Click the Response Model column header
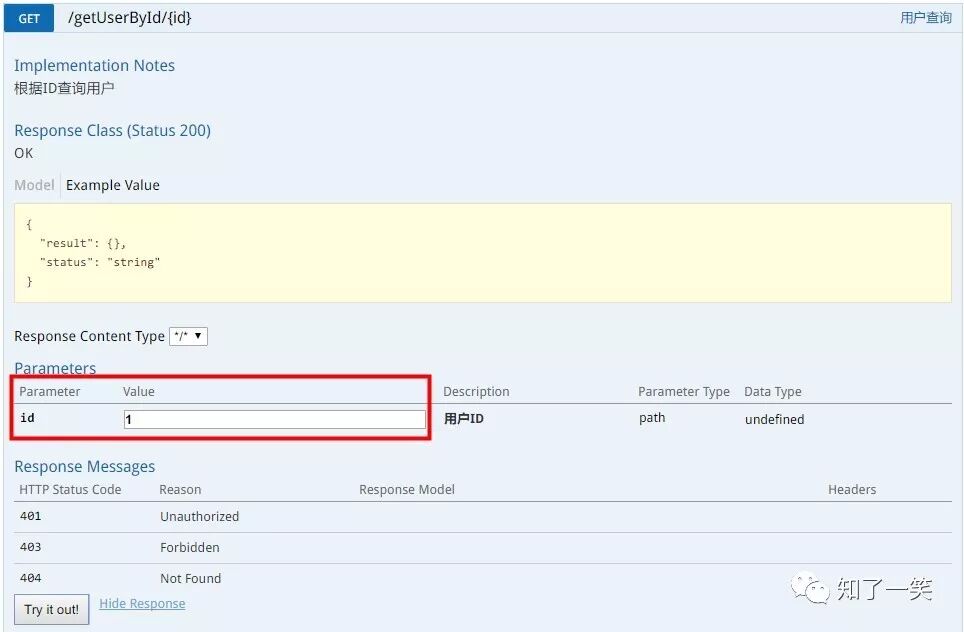This screenshot has width=964, height=632. pos(407,489)
